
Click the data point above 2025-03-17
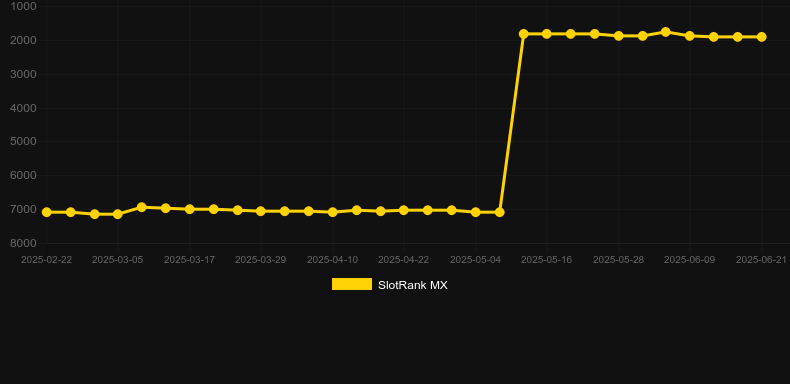(189, 209)
